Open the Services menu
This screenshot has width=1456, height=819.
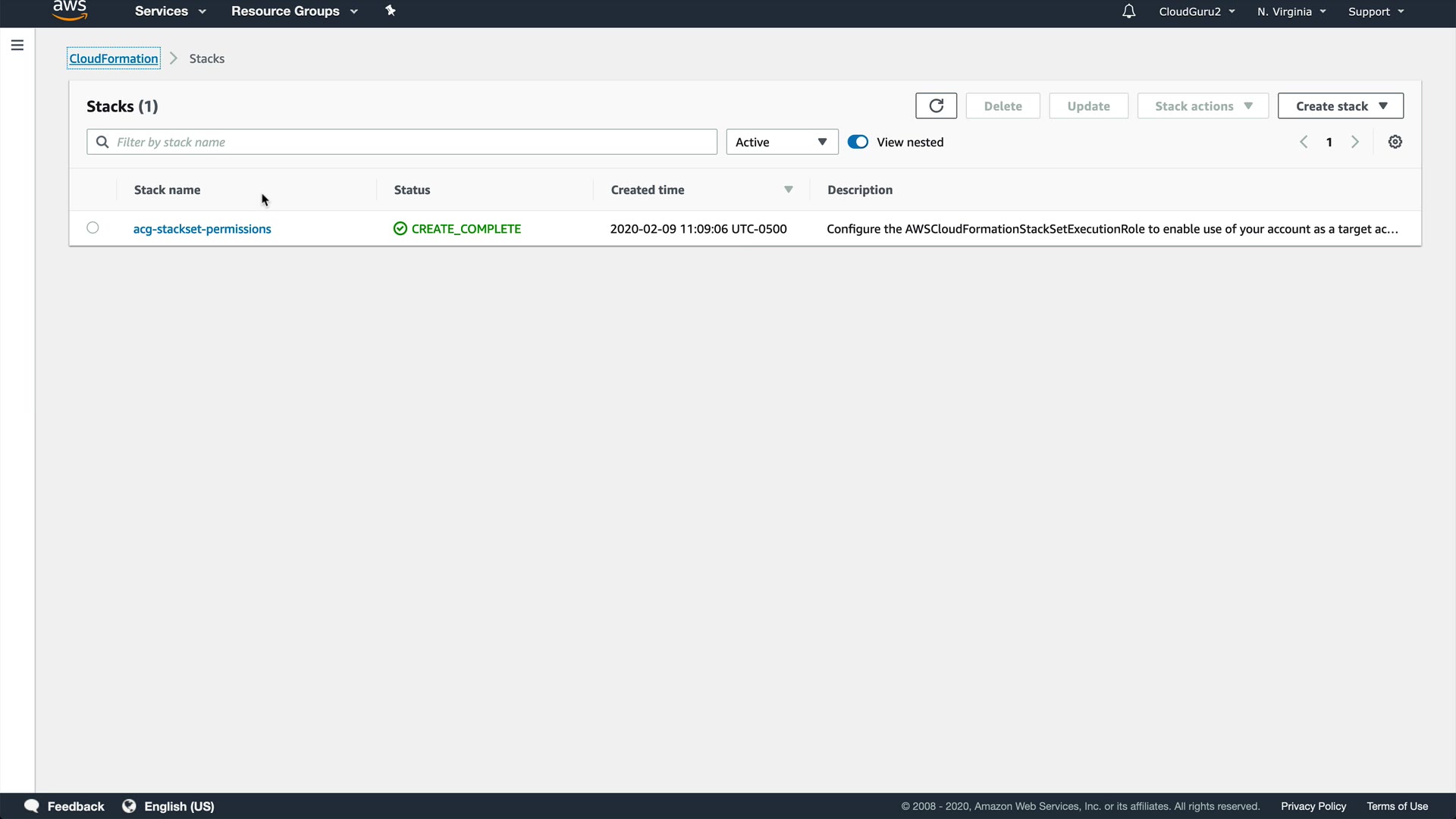pyautogui.click(x=170, y=11)
